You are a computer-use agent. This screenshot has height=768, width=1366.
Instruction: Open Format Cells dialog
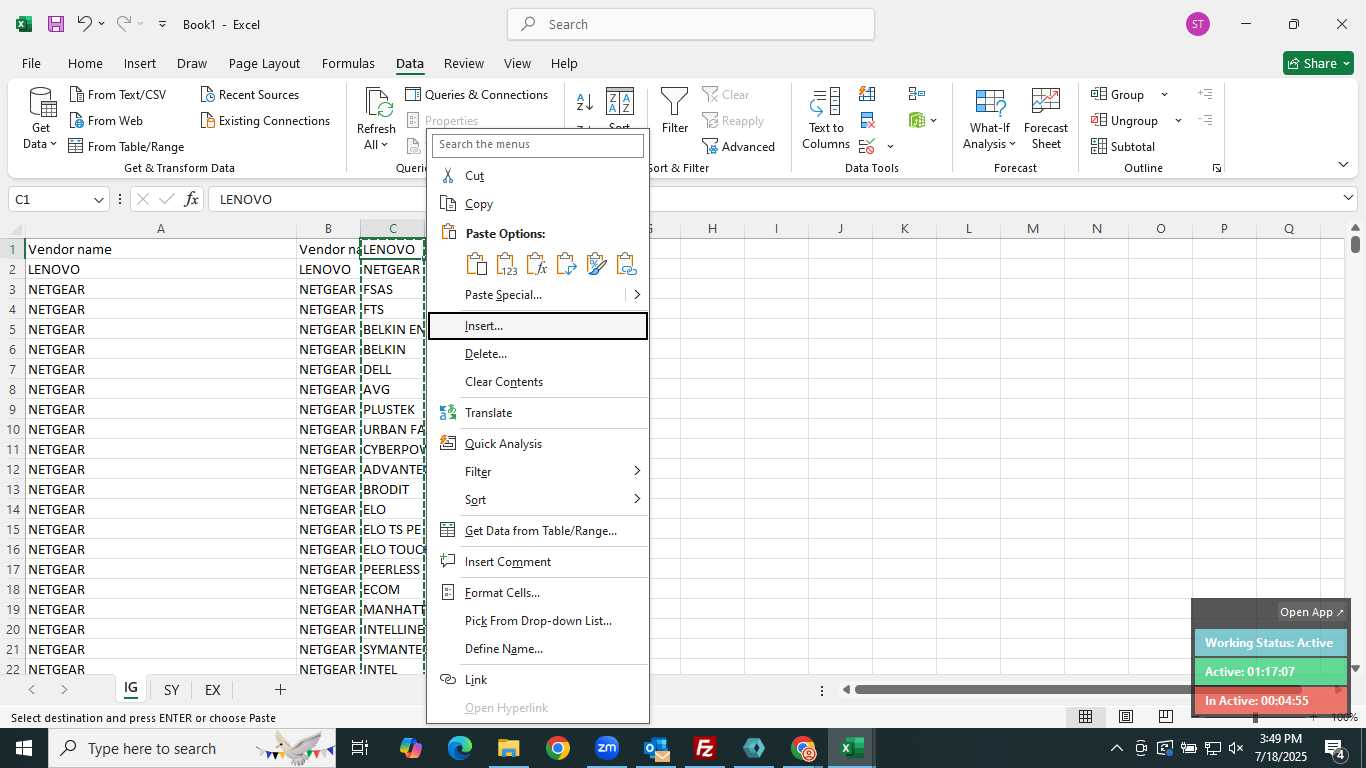tap(538, 593)
